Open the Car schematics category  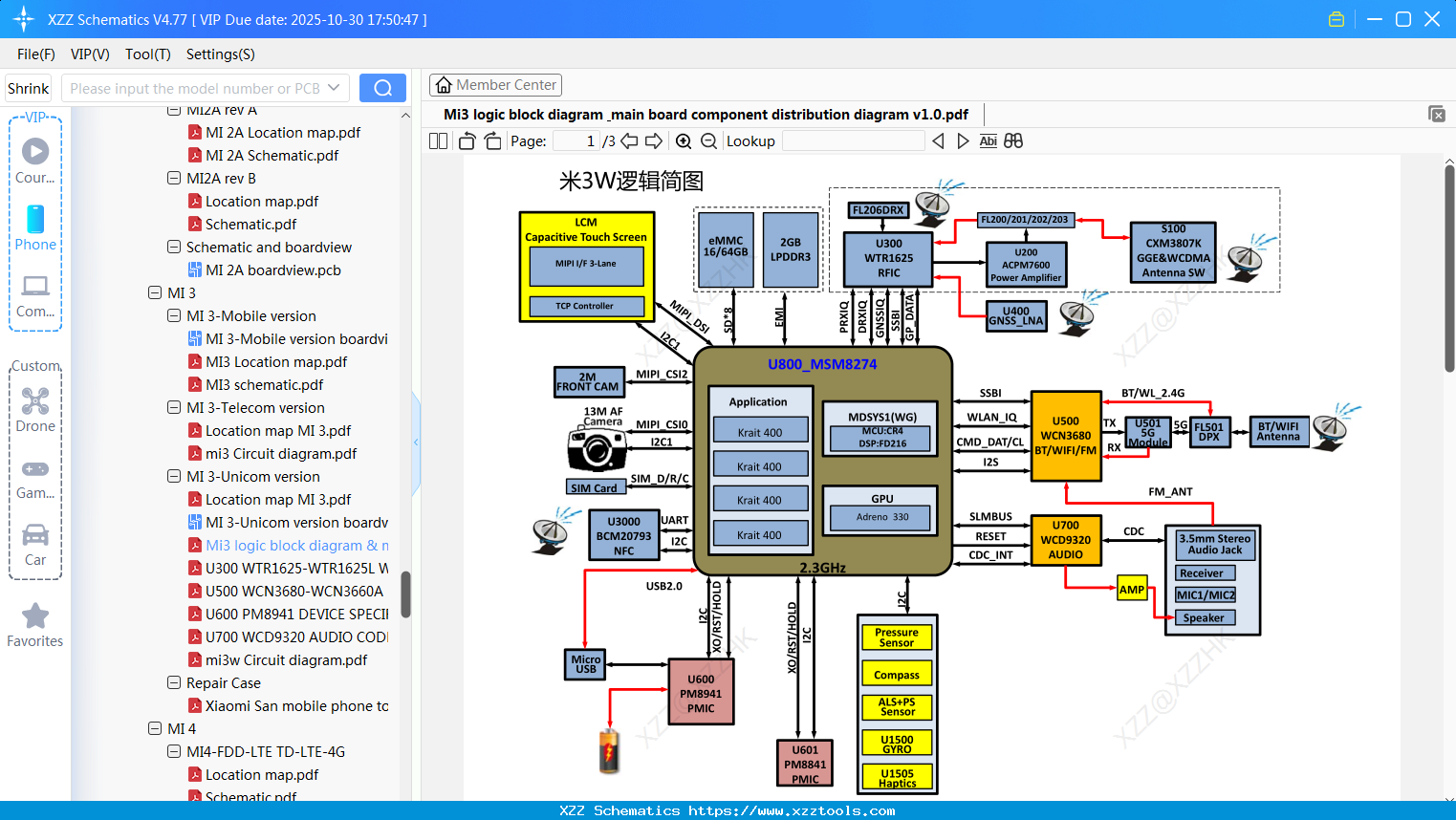pyautogui.click(x=35, y=543)
